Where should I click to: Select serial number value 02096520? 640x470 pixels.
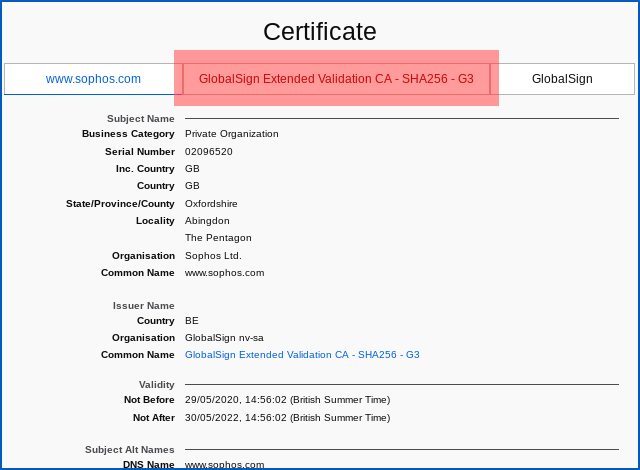click(209, 152)
